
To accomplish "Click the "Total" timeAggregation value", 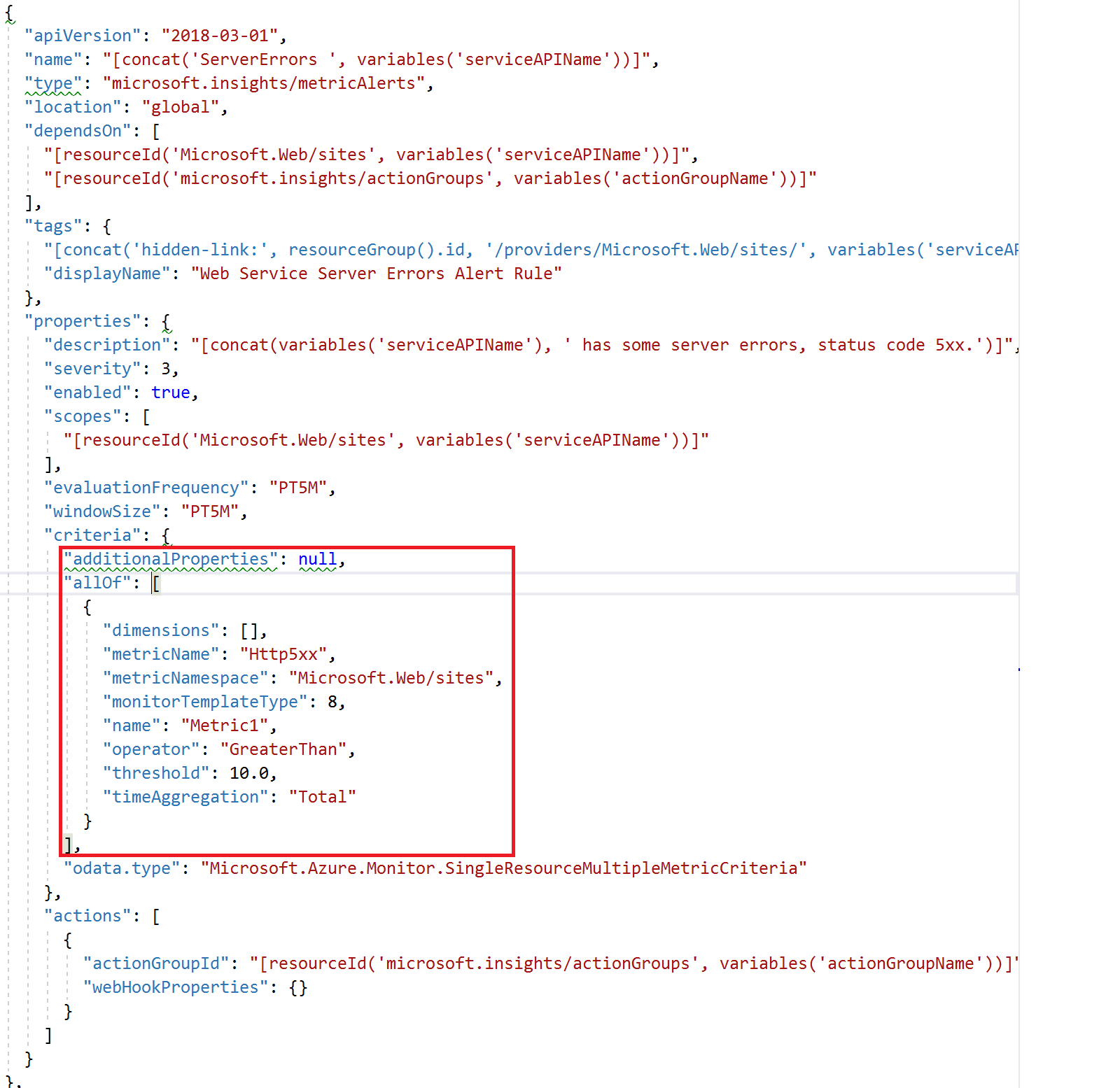I will 322,797.
